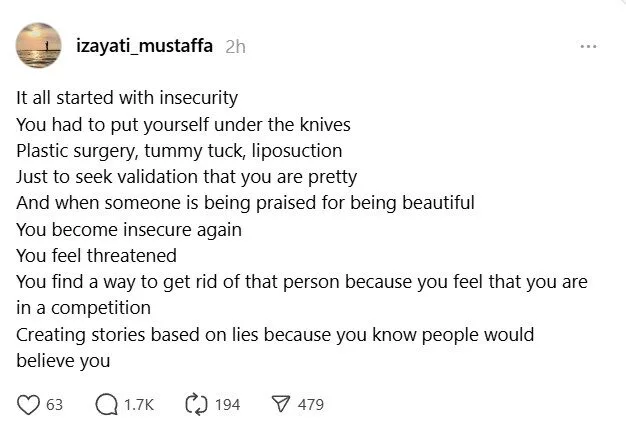View the 194 reposts count
The width and height of the screenshot is (626, 422).
(228, 405)
